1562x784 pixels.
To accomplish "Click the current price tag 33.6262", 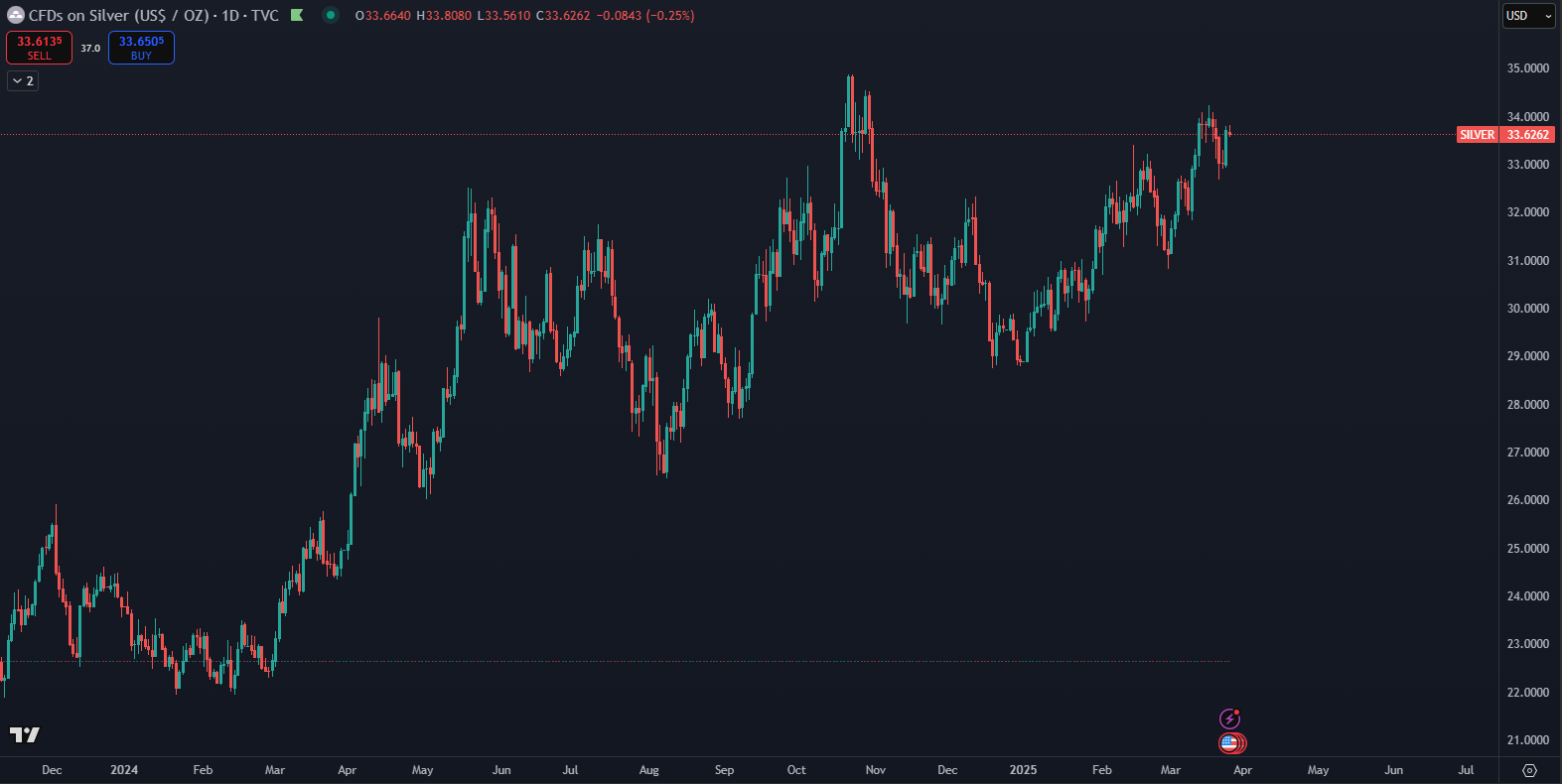I will (x=1527, y=135).
